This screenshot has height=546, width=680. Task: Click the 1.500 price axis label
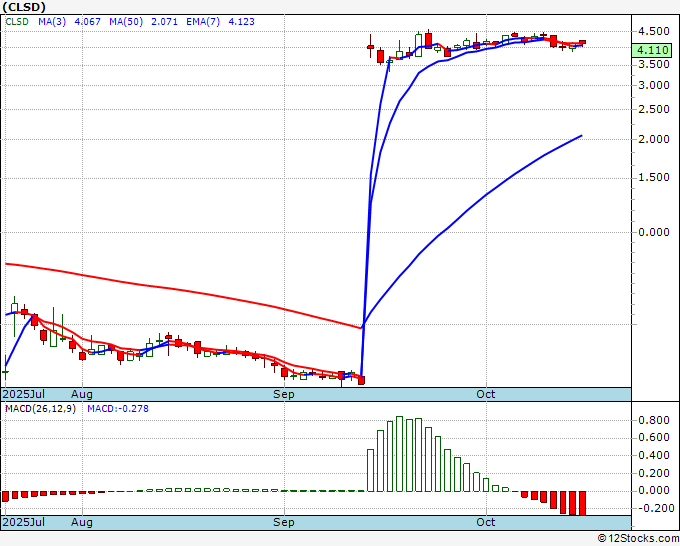[654, 177]
